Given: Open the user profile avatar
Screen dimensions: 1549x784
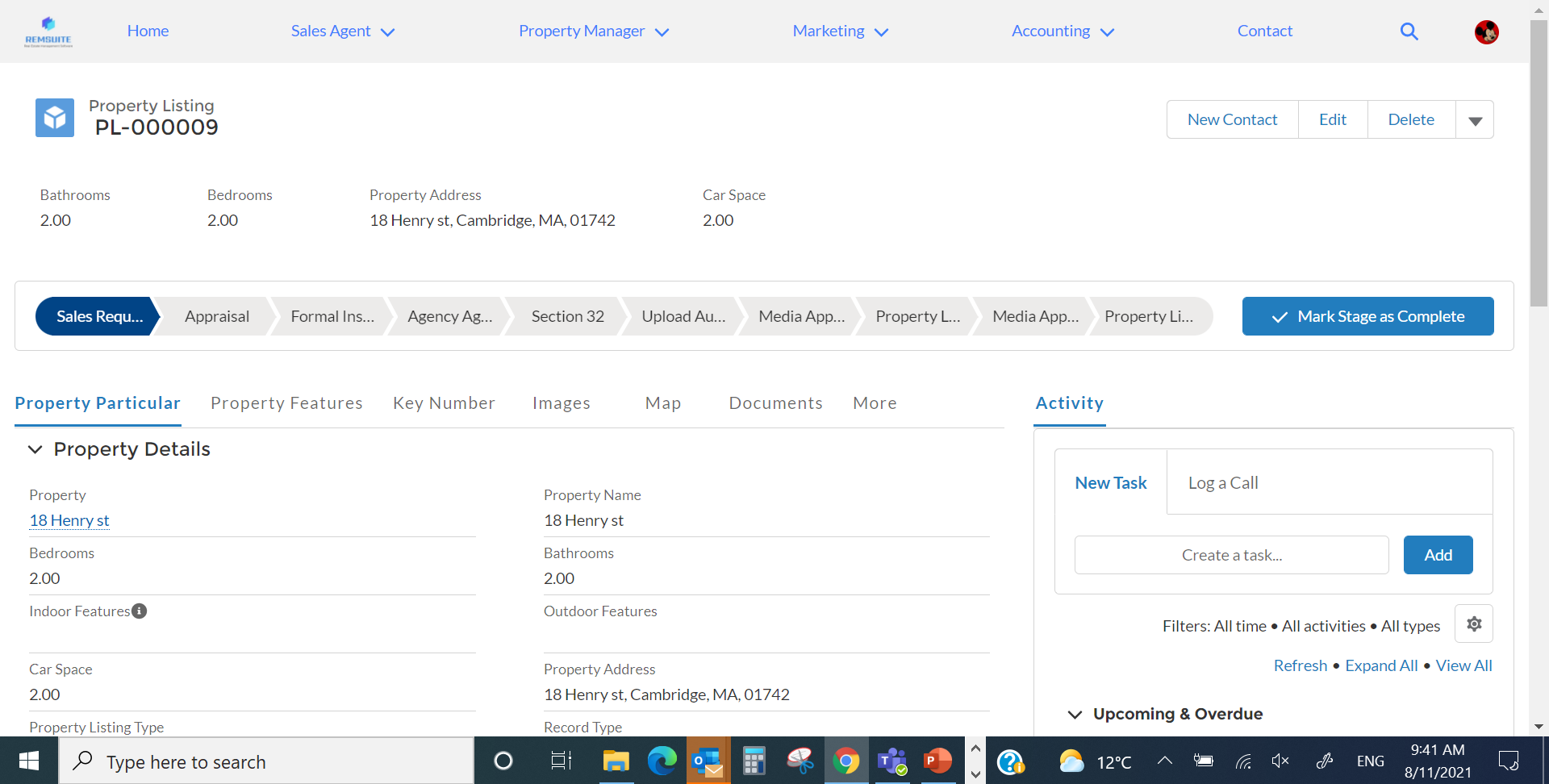Looking at the screenshot, I should [x=1486, y=32].
